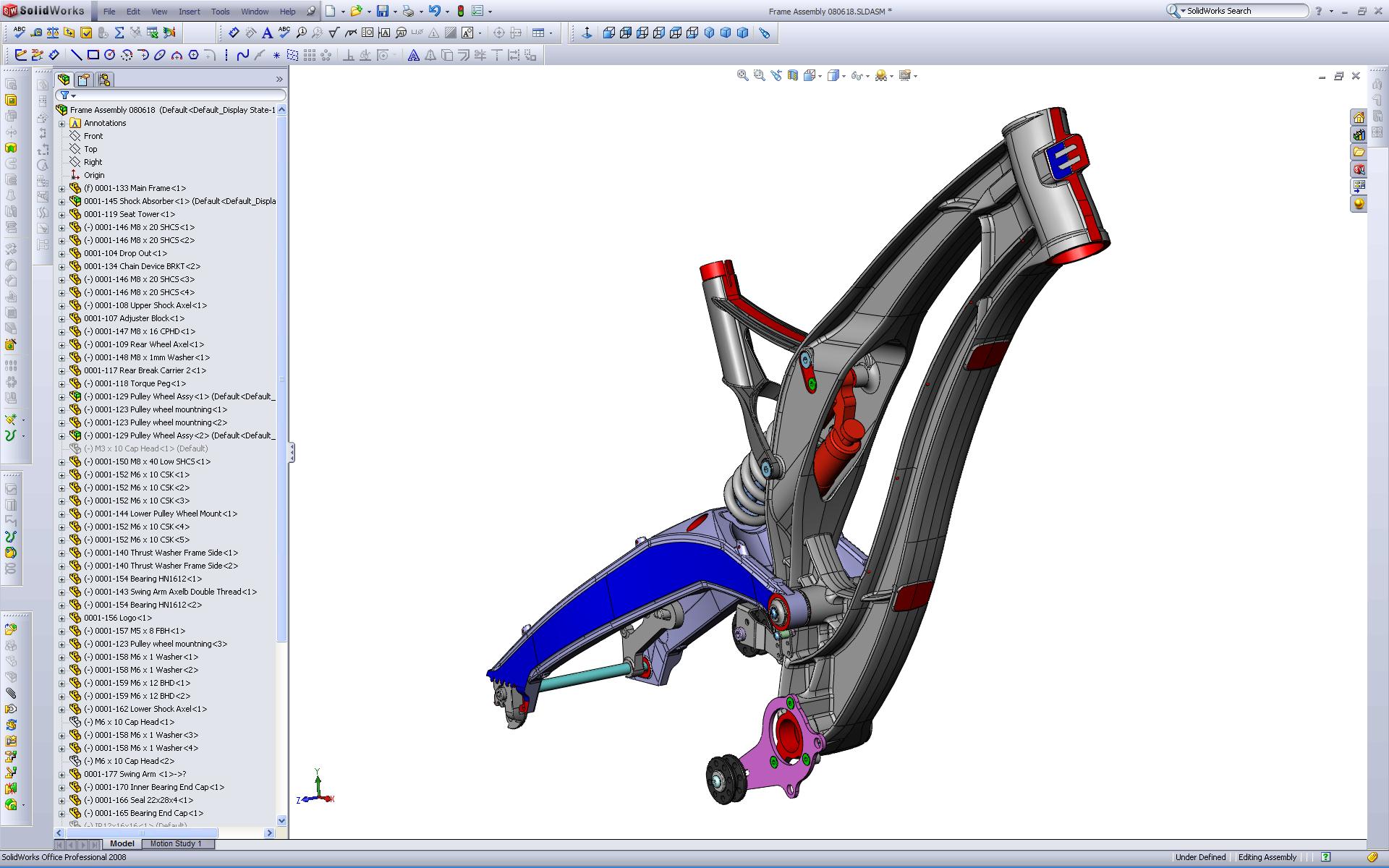
Task: Open the Insert menu
Action: pyautogui.click(x=189, y=12)
